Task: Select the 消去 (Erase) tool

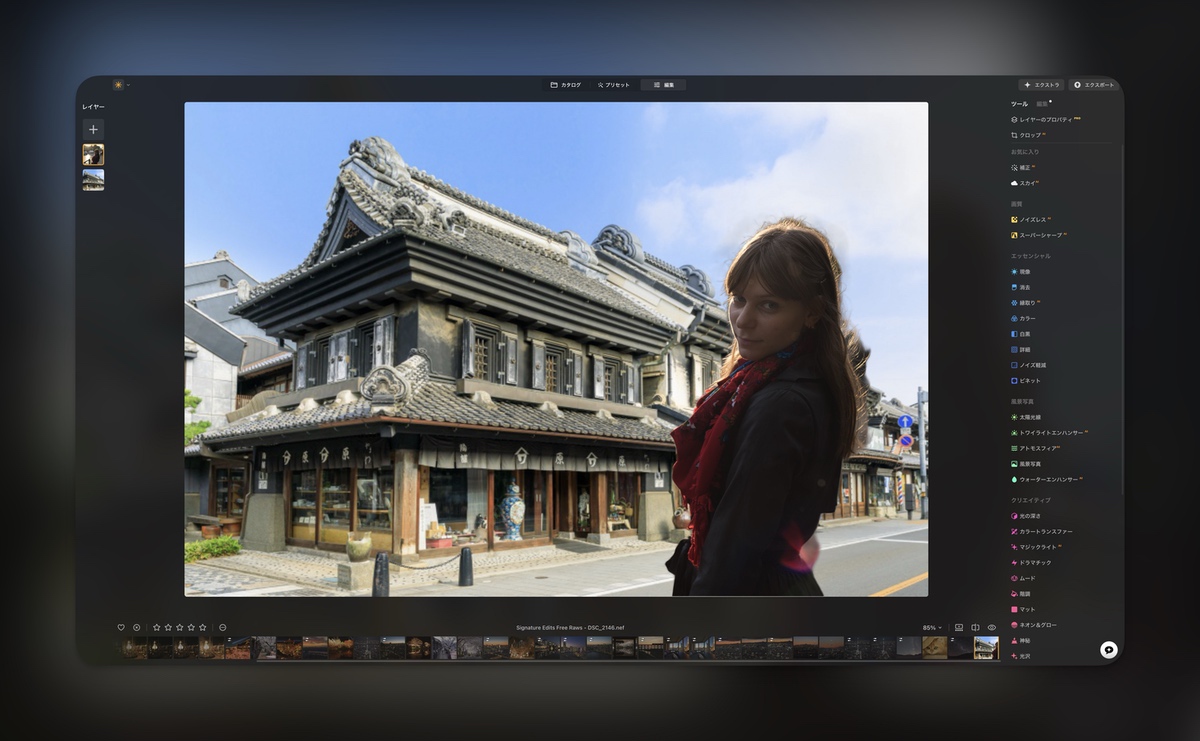Action: [x=1024, y=287]
